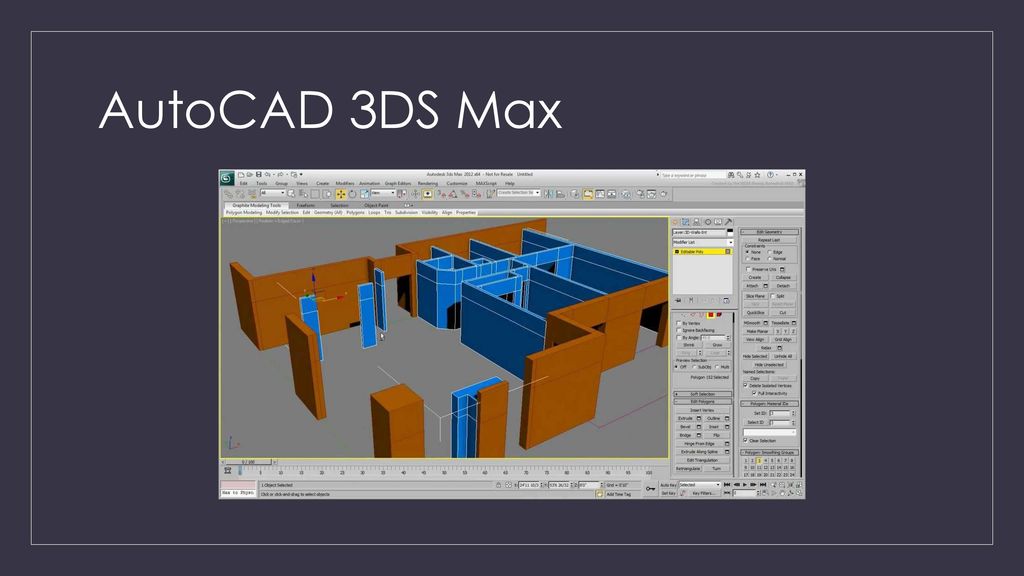Viewport: 1024px width, 576px height.
Task: Click the Undo scene operation icon
Action: pos(267,174)
